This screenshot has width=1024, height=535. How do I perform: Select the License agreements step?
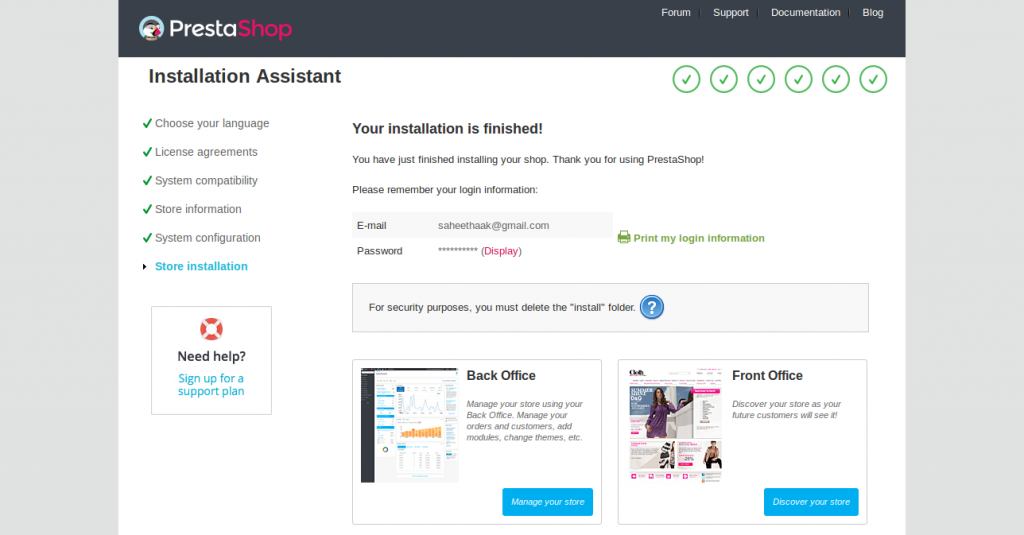pos(206,152)
